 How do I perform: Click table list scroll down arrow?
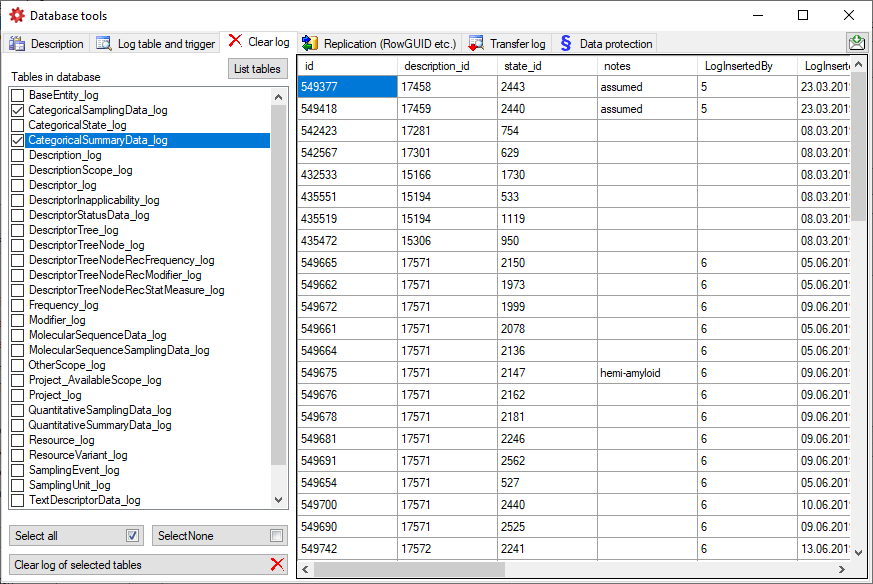click(x=279, y=500)
